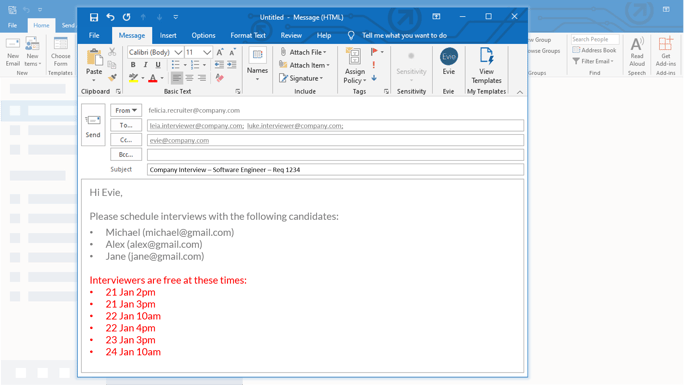This screenshot has width=684, height=385.
Task: Select the Message ribbon tab
Action: [132, 35]
